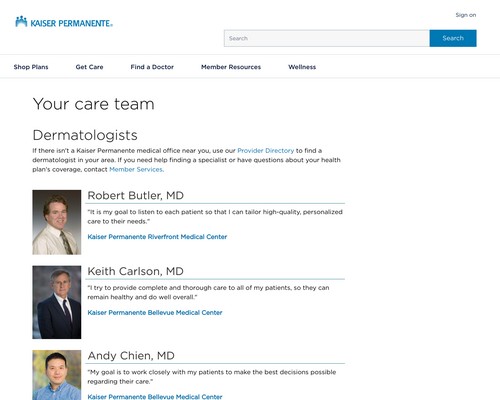Open the Find a Doctor menu
Image resolution: width=500 pixels, height=400 pixels.
click(x=152, y=67)
